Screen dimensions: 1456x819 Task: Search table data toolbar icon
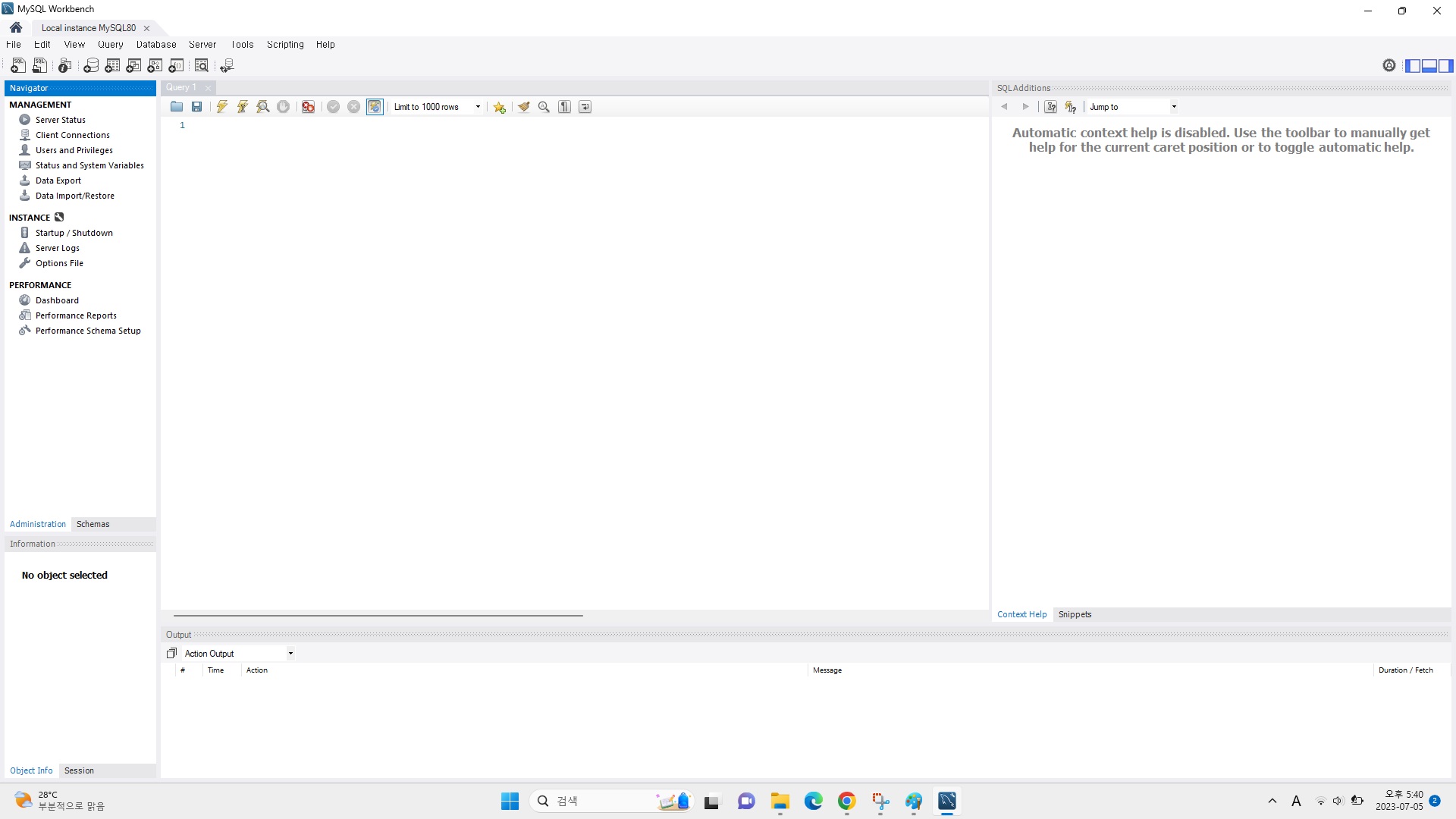pyautogui.click(x=202, y=66)
